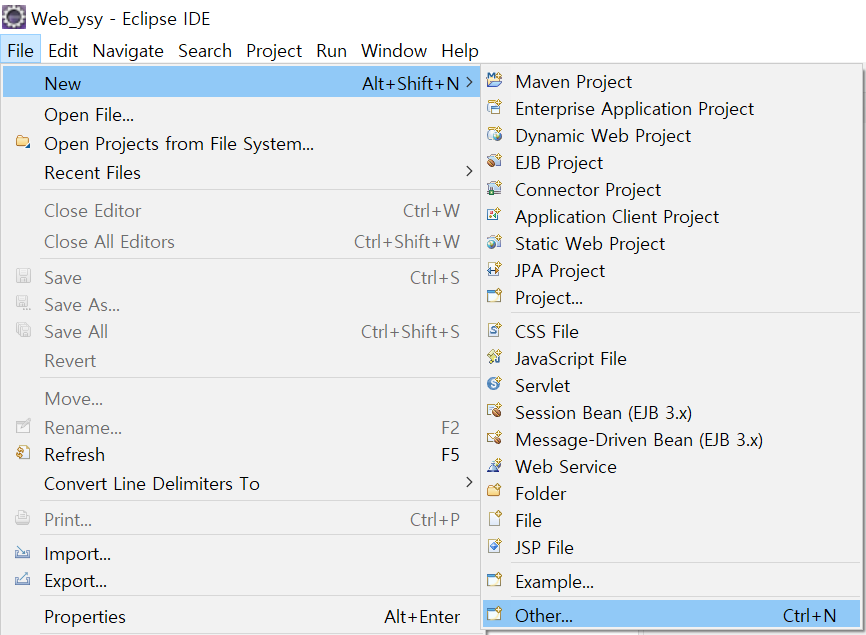Click the JSP File icon
This screenshot has width=866, height=635.
[x=494, y=546]
